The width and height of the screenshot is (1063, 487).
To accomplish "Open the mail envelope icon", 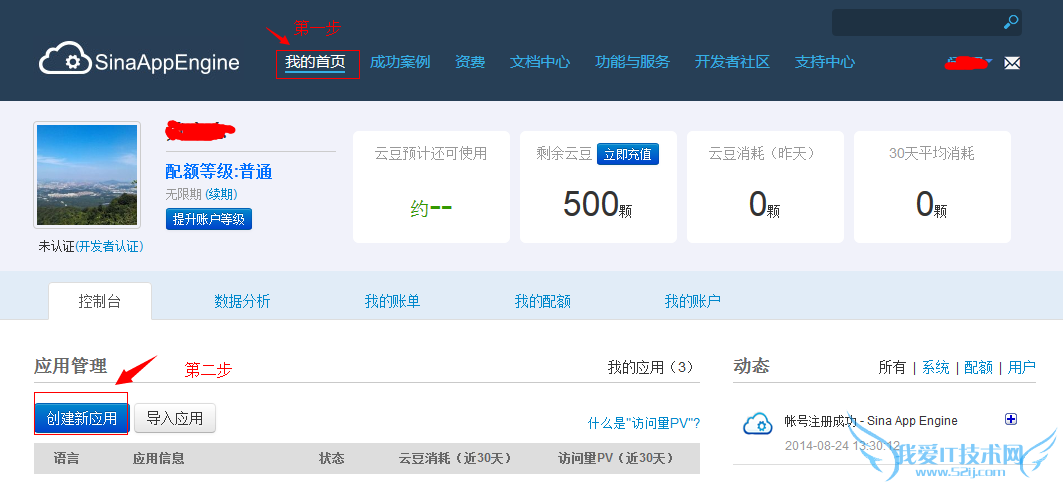I will 1012,63.
